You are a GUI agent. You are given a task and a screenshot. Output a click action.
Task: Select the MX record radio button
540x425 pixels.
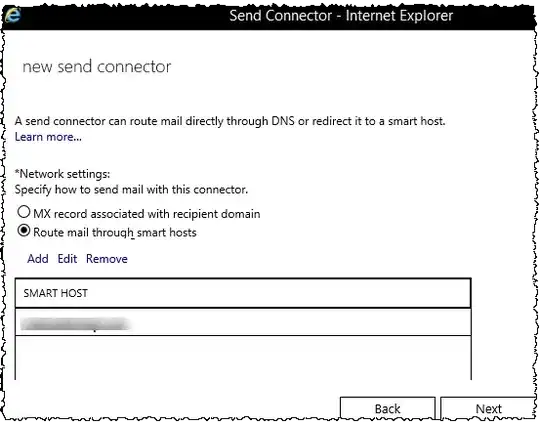point(24,212)
